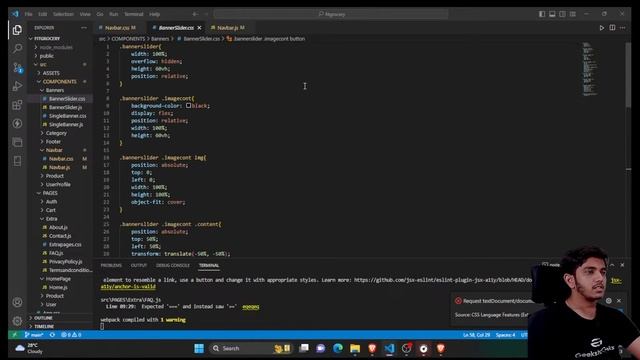Open the Search view in the activity bar
This screenshot has height=360, width=640.
pyautogui.click(x=17, y=49)
